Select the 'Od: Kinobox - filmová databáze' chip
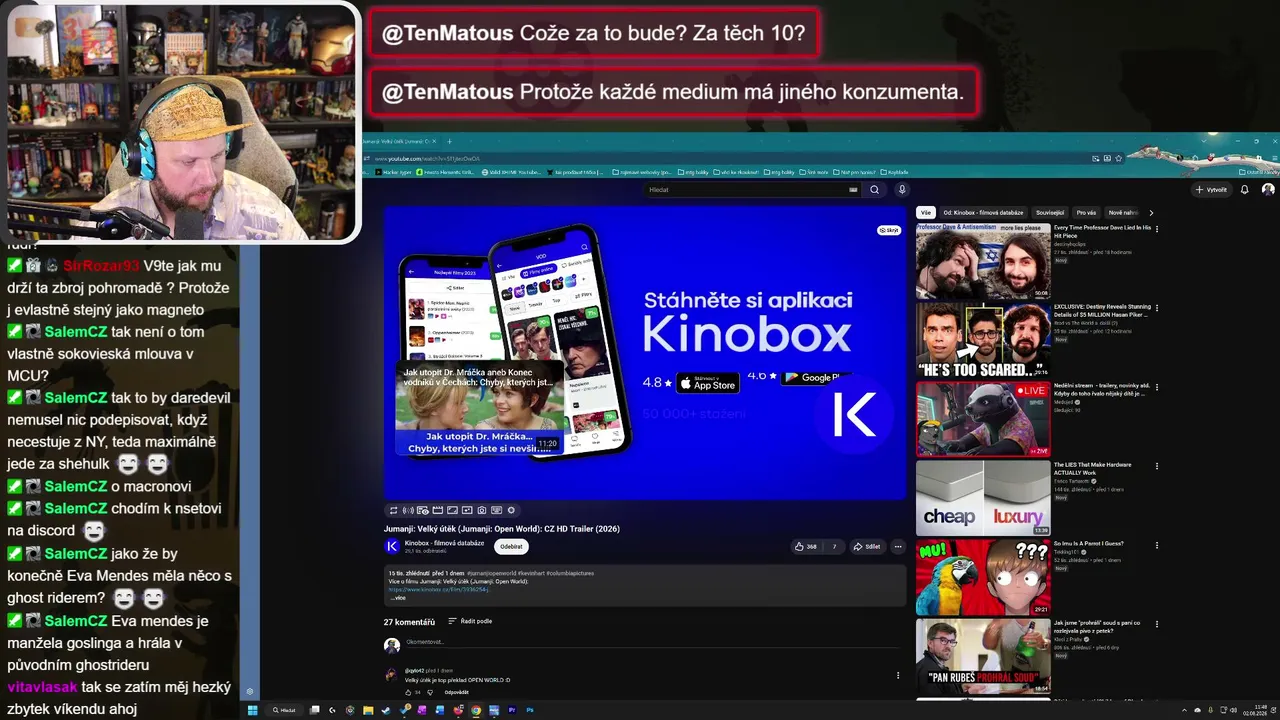 (984, 213)
